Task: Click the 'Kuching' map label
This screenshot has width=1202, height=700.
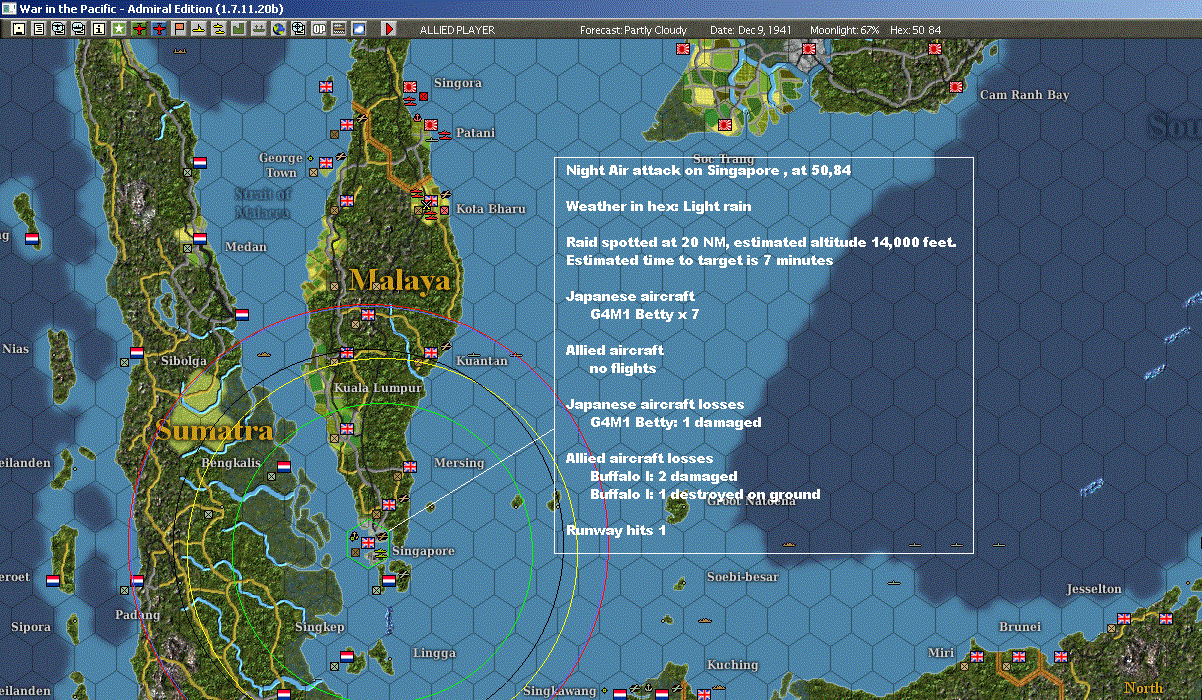Action: 732,665
